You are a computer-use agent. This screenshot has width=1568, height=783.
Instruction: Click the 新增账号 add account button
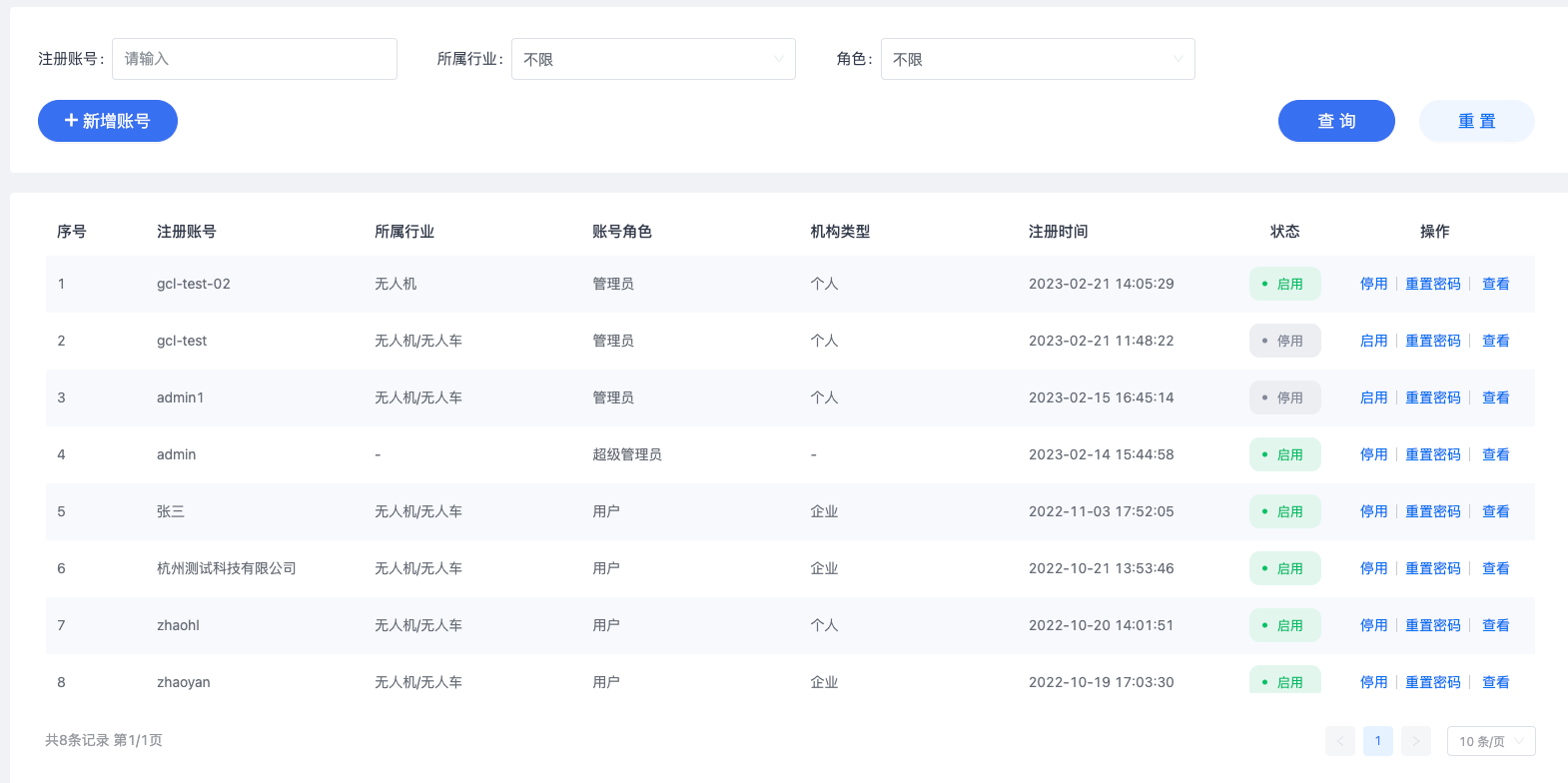click(108, 121)
